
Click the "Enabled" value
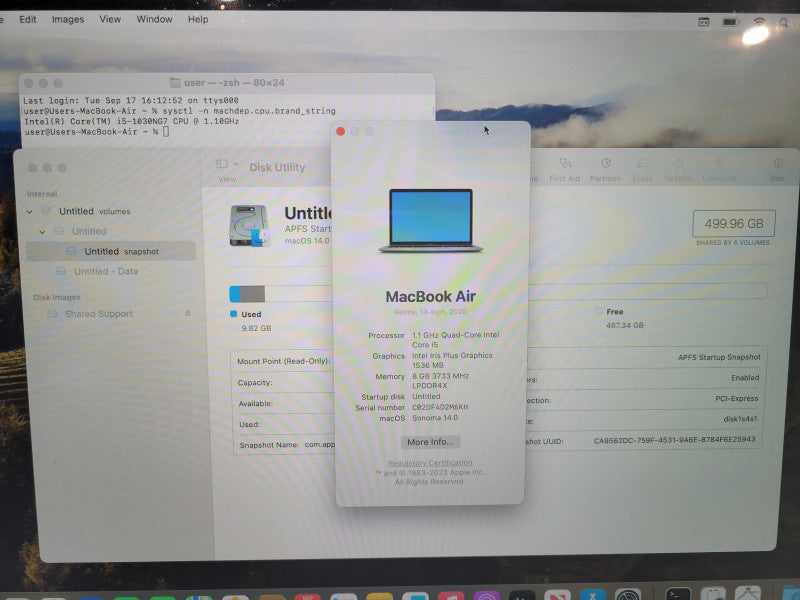[x=745, y=378]
